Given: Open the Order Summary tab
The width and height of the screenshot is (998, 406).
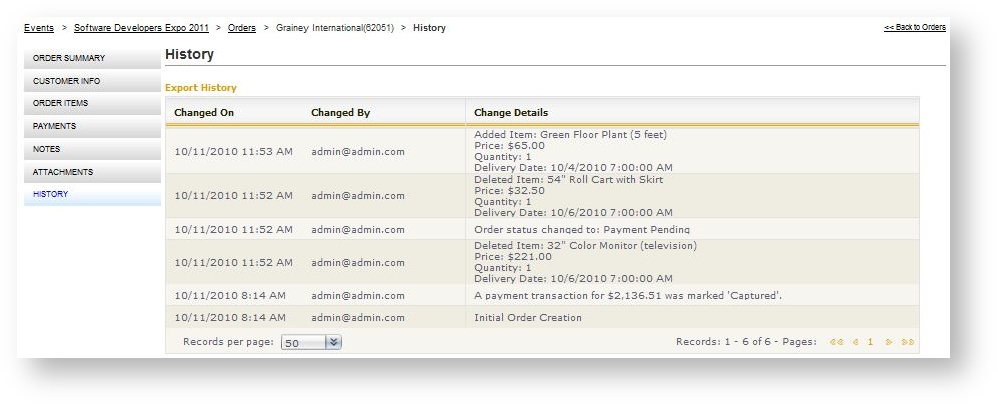Looking at the screenshot, I should (91, 58).
